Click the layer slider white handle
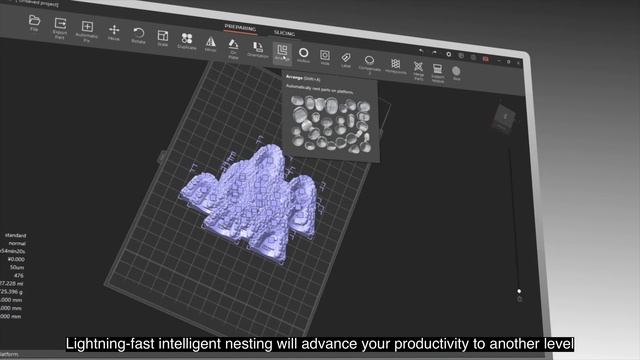This screenshot has height=360, width=640. point(519,291)
